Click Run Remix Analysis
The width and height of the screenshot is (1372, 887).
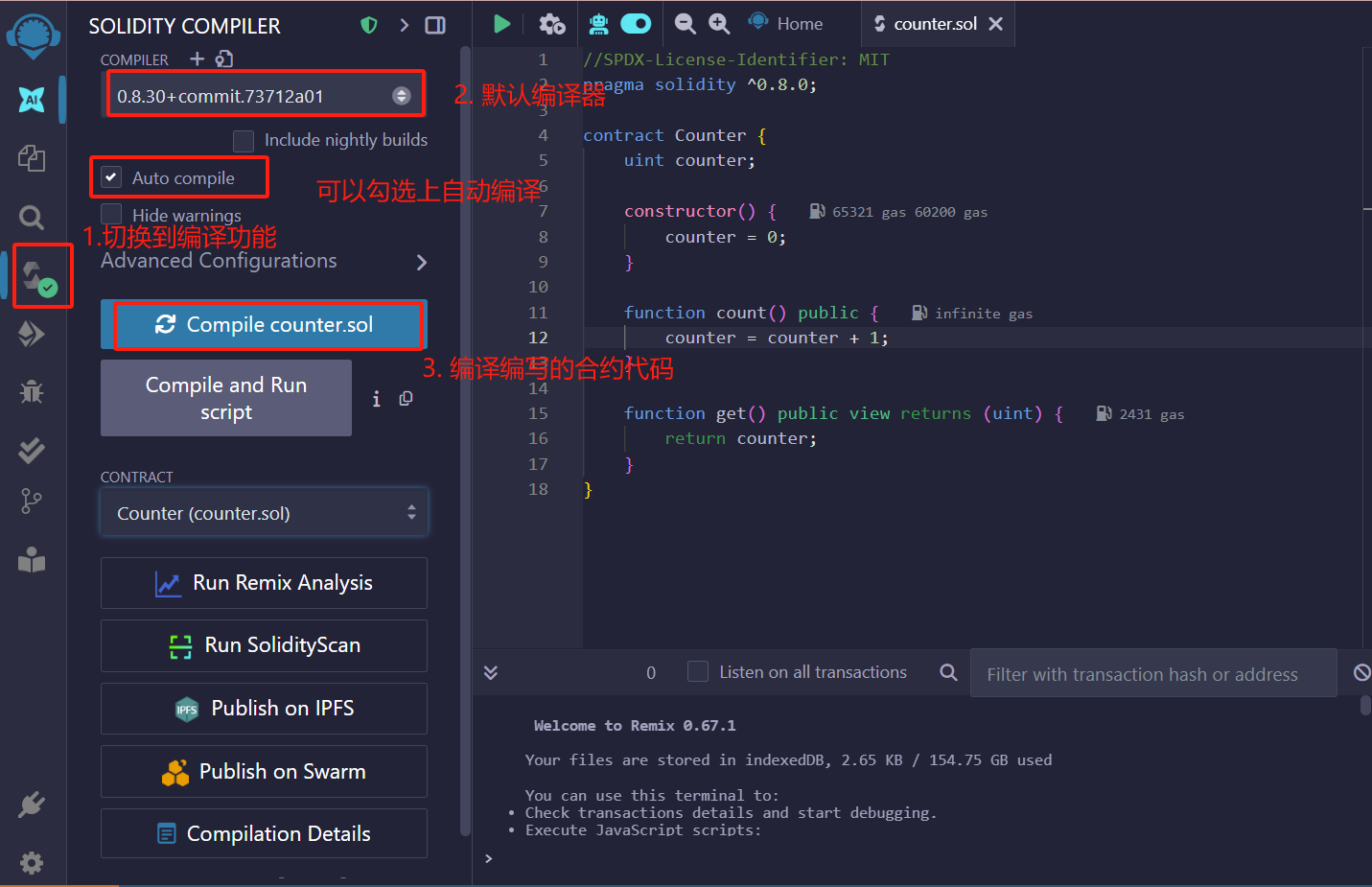tap(264, 583)
